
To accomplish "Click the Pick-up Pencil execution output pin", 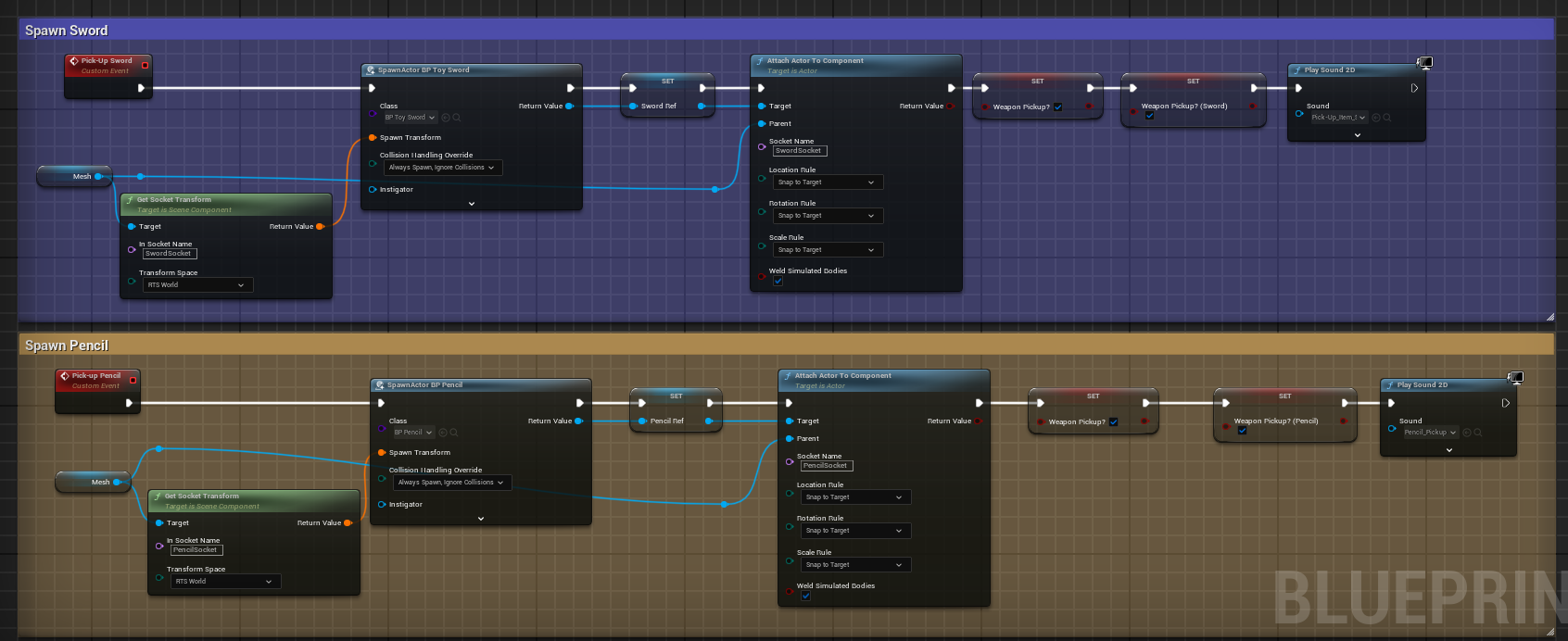I will [x=129, y=403].
